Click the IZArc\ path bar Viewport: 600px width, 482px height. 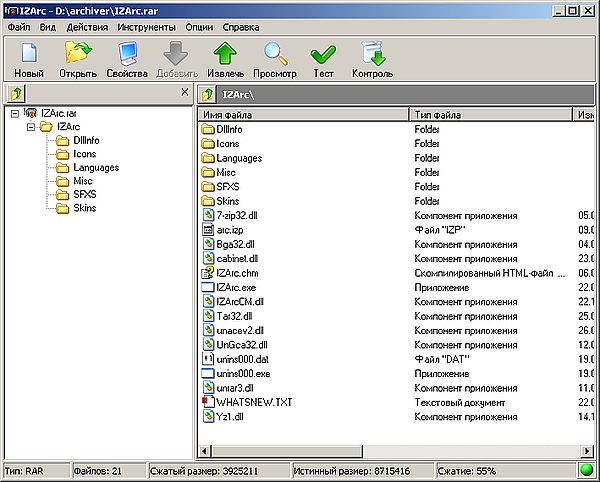point(406,94)
